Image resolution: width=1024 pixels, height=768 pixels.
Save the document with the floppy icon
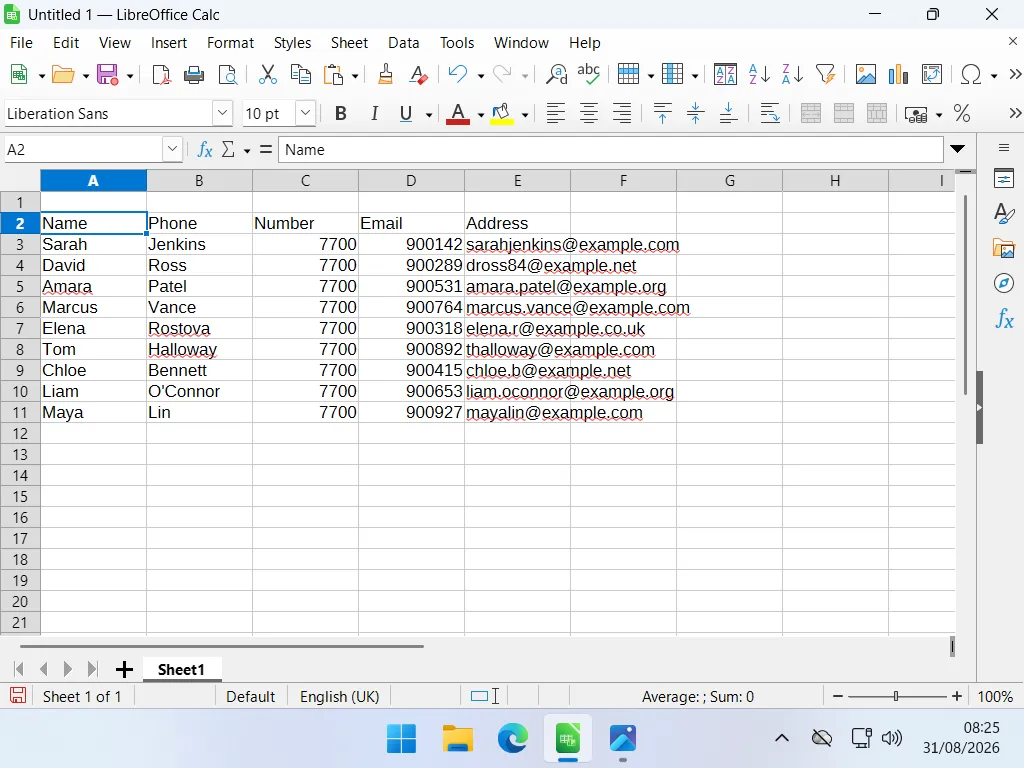tap(108, 74)
